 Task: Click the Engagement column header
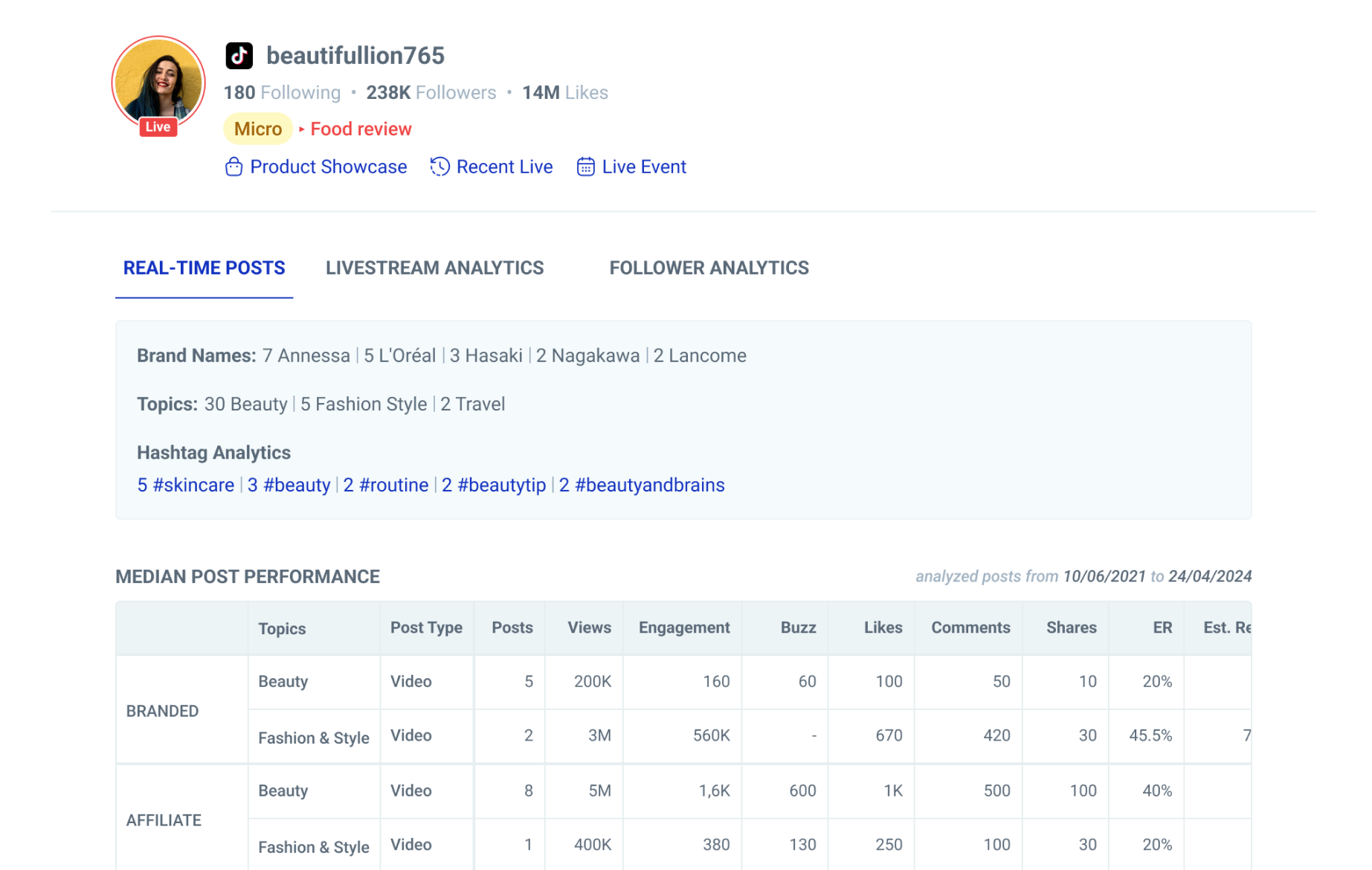coord(683,628)
